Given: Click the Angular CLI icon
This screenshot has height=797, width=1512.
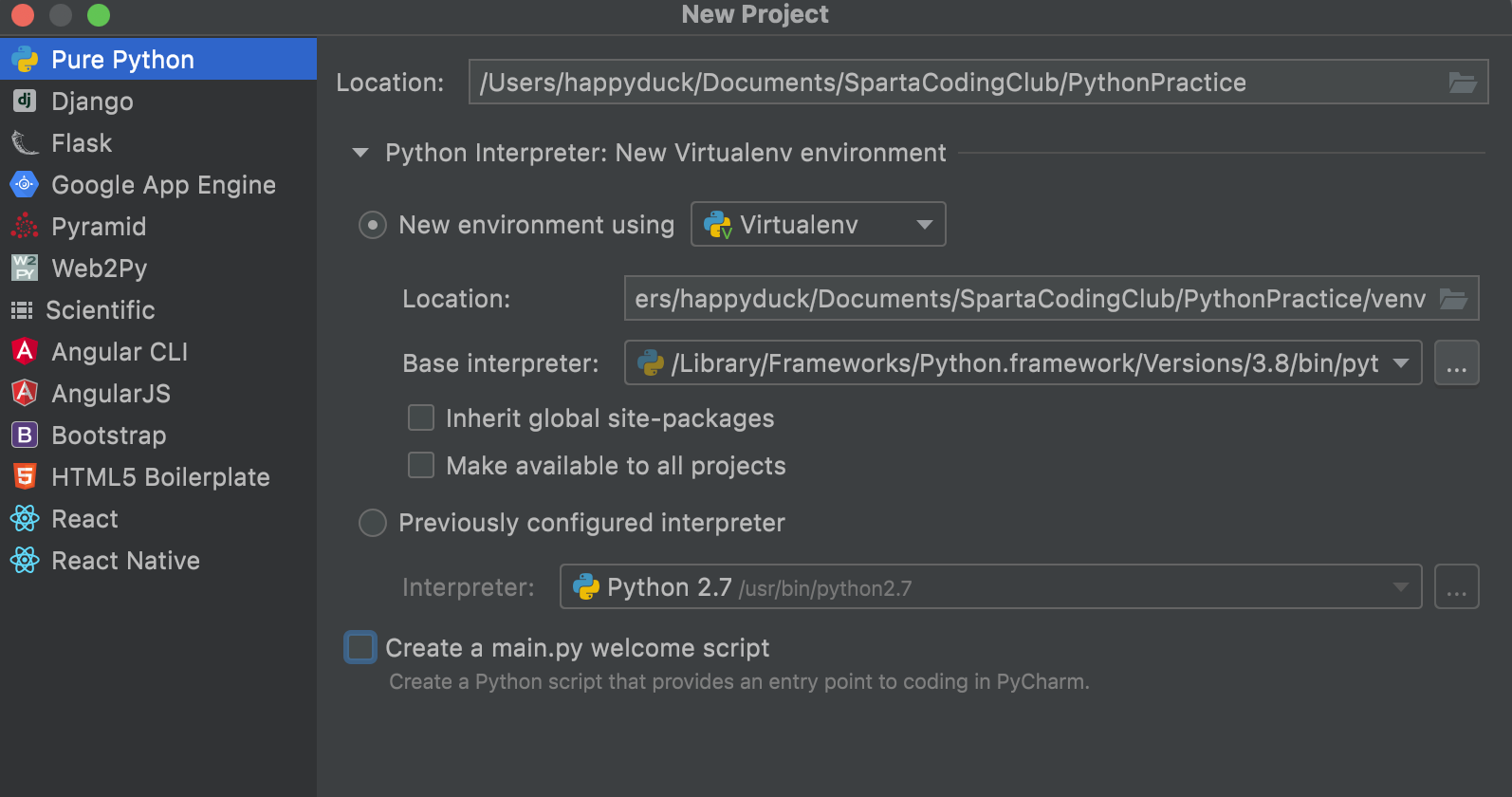Looking at the screenshot, I should point(24,351).
